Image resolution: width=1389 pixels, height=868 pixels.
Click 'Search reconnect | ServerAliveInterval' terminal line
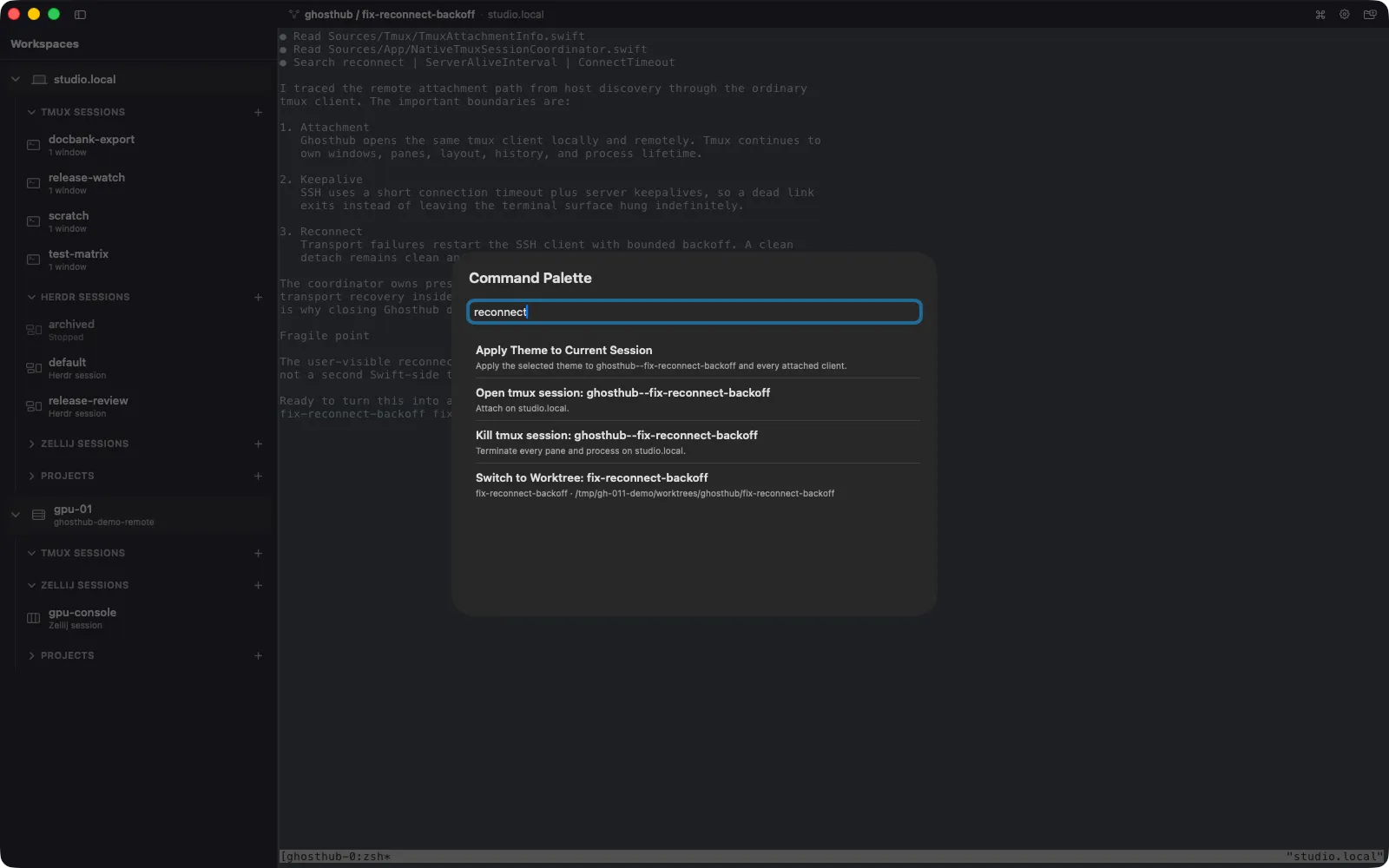pyautogui.click(x=477, y=62)
